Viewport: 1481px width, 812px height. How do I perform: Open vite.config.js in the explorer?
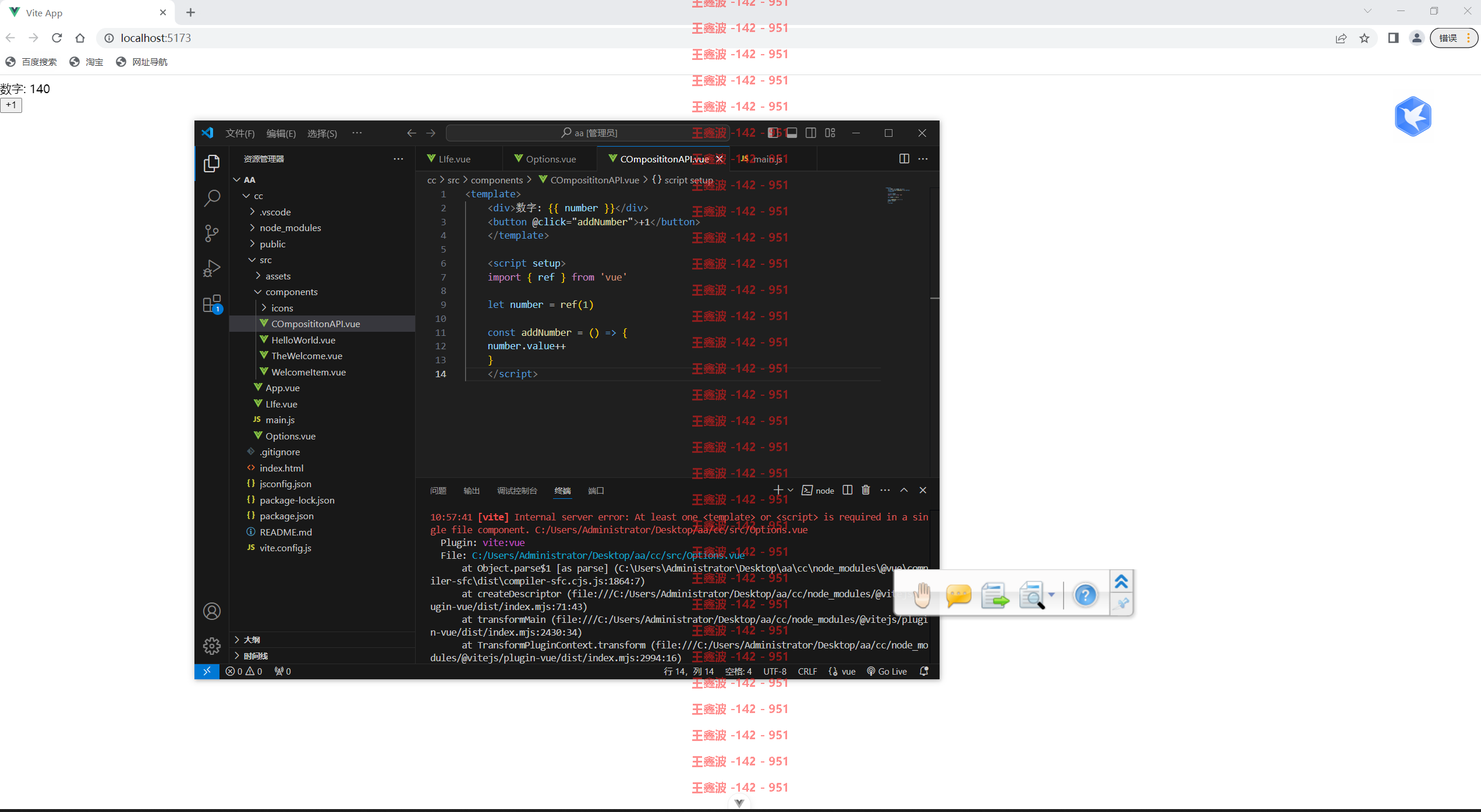[322, 548]
